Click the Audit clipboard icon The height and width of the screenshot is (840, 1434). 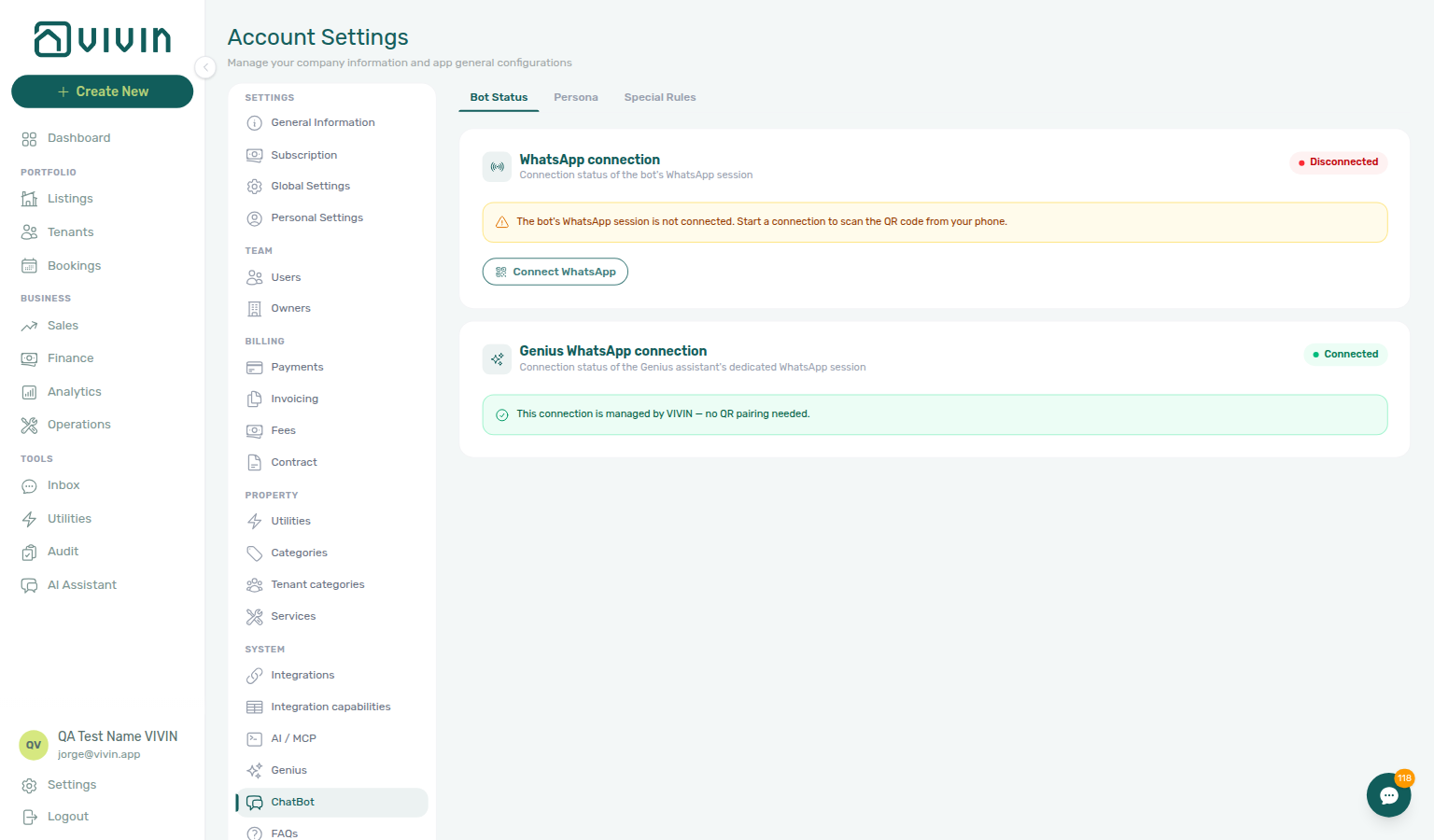[x=29, y=553]
